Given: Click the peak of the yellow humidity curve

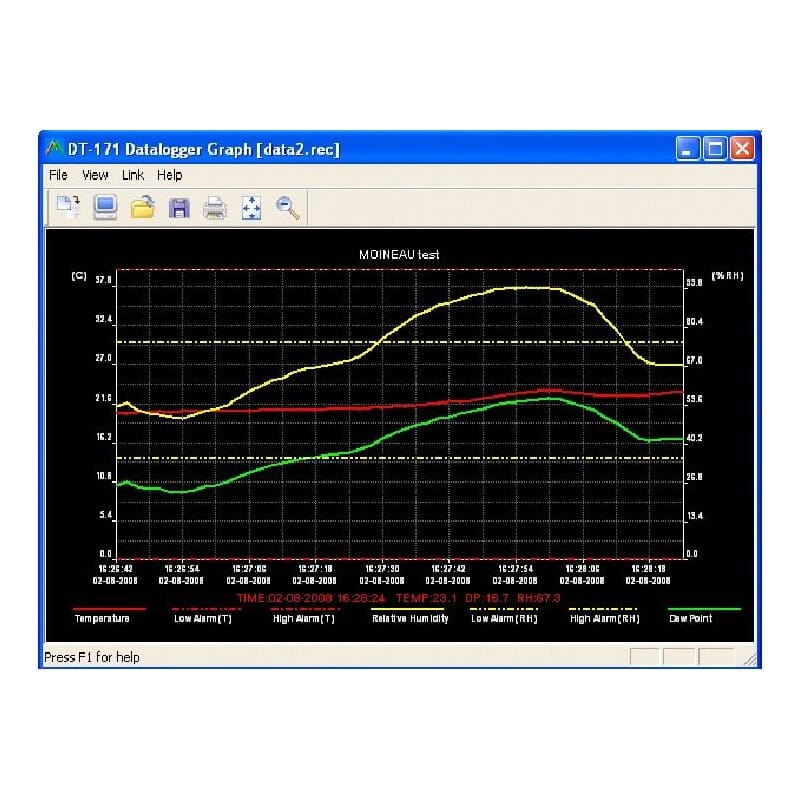Looking at the screenshot, I should click(525, 287).
